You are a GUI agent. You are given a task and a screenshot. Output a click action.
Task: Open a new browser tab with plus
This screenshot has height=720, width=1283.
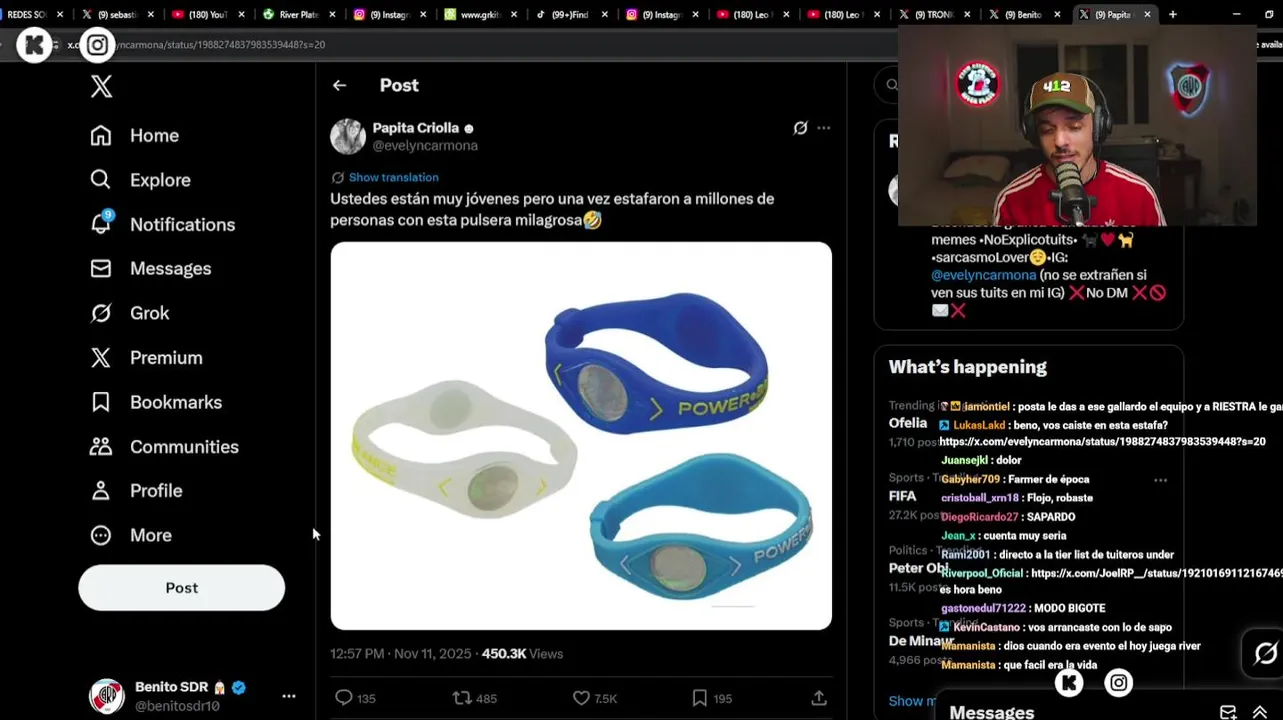1173,15
